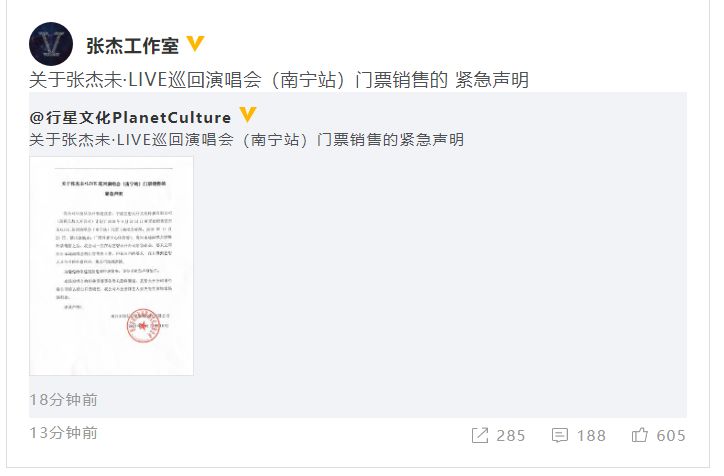
Task: Click the red seal on the document image
Action: [x=143, y=325]
